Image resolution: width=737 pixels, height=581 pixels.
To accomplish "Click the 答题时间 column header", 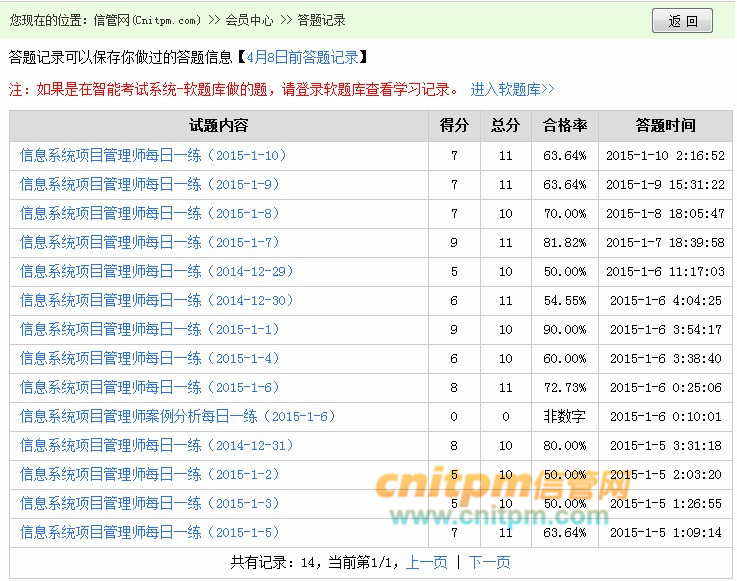I will coord(665,125).
